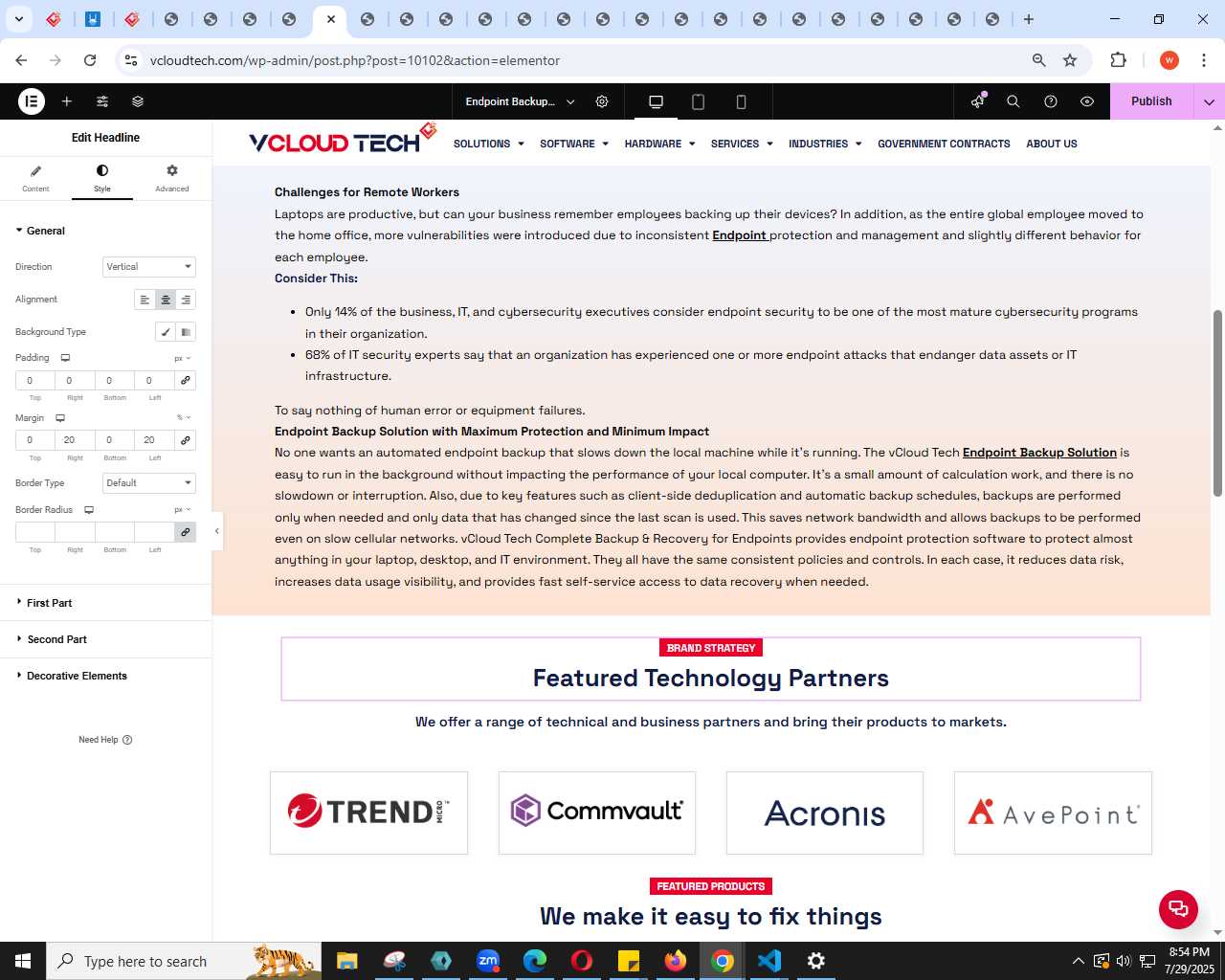Open the Structure layers icon
Screen dimensions: 1225x980
[138, 101]
